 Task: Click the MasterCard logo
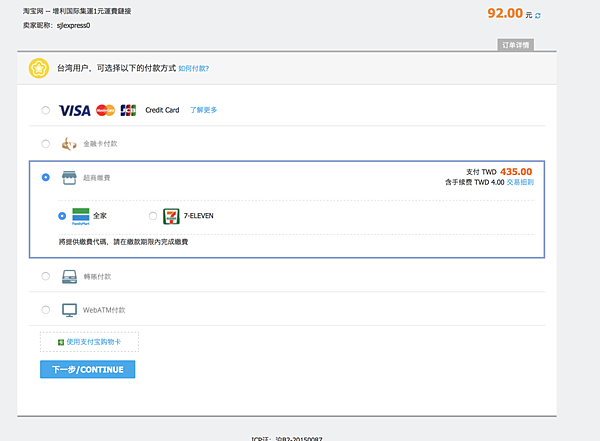click(x=105, y=110)
